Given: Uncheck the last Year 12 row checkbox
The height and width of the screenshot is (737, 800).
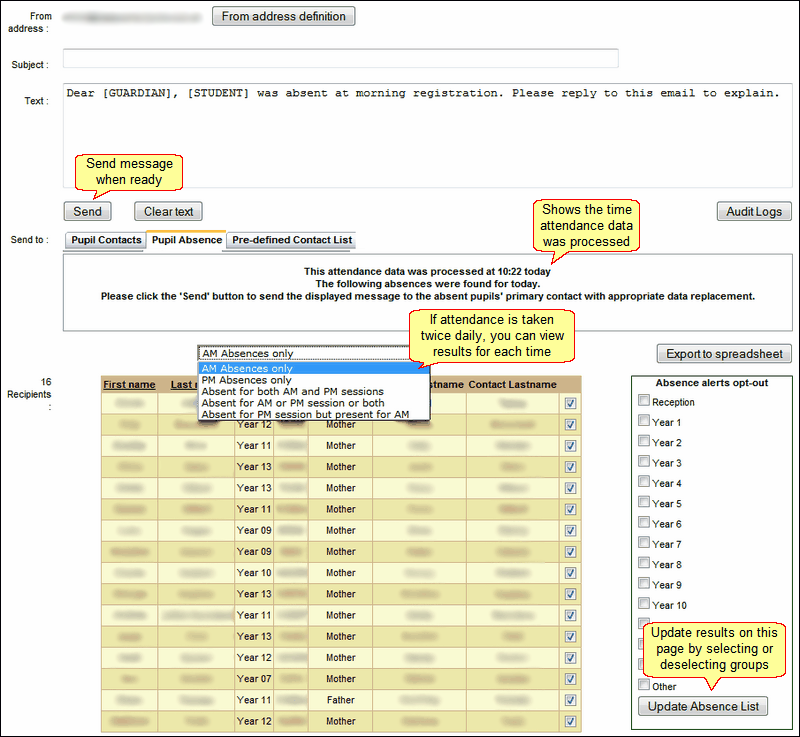Looking at the screenshot, I should [x=570, y=721].
